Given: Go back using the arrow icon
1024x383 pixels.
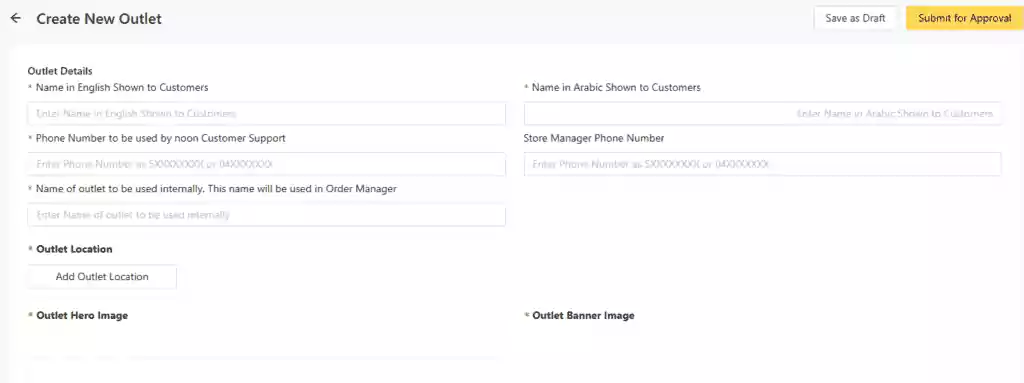Looking at the screenshot, I should click(16, 18).
